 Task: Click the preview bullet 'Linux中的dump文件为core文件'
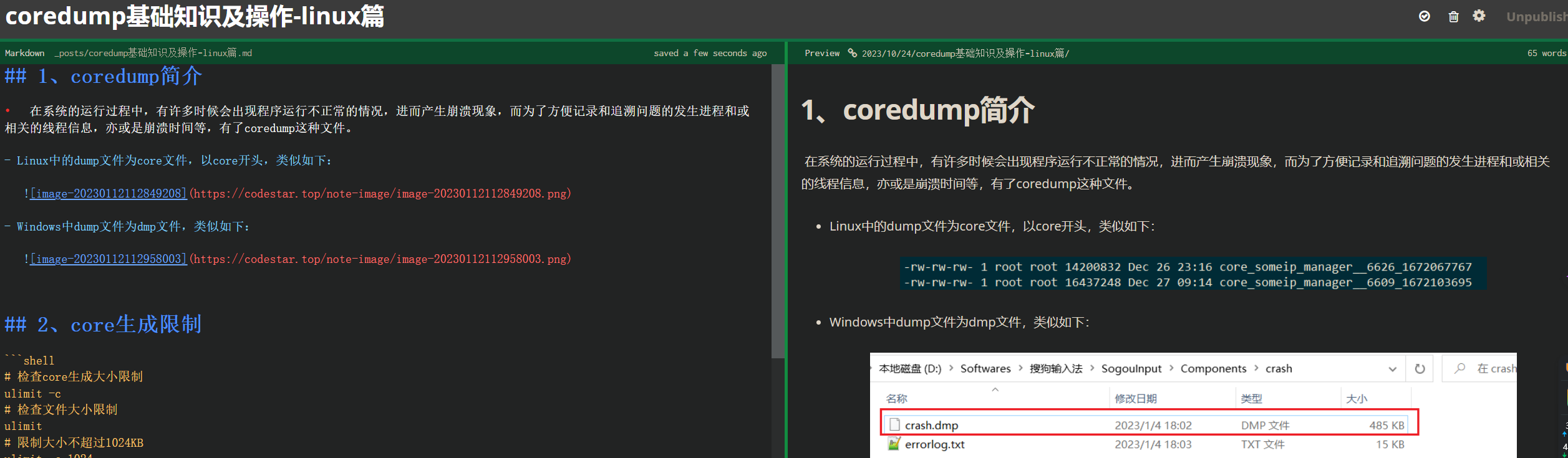click(x=992, y=227)
